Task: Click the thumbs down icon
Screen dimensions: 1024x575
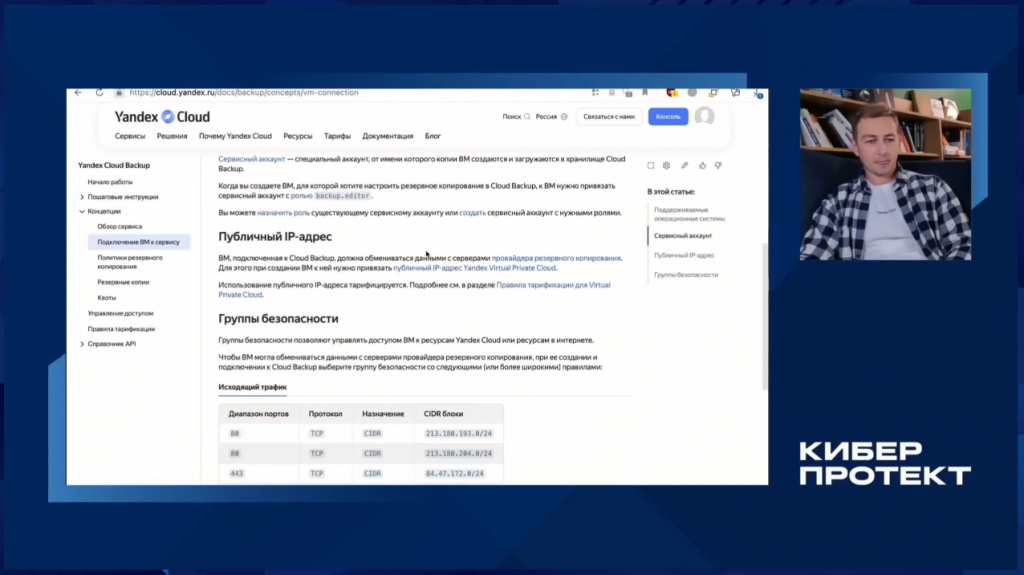Action: pos(718,166)
